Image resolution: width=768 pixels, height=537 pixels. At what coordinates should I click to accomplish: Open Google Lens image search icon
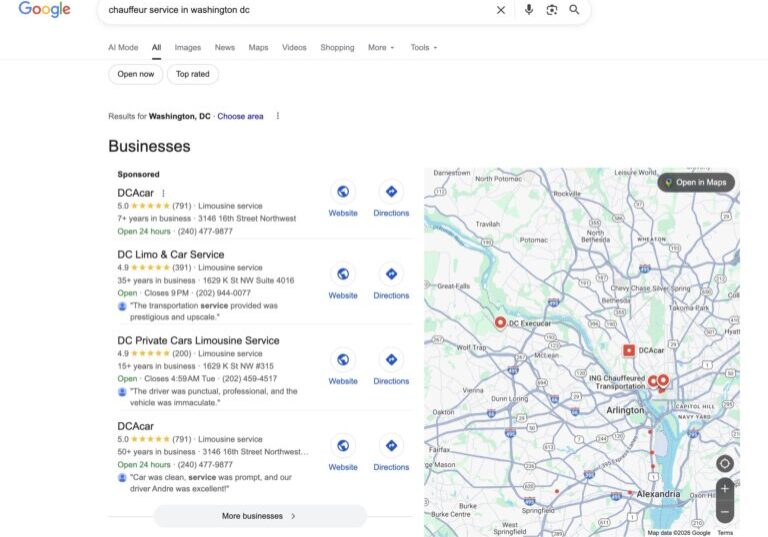(552, 10)
